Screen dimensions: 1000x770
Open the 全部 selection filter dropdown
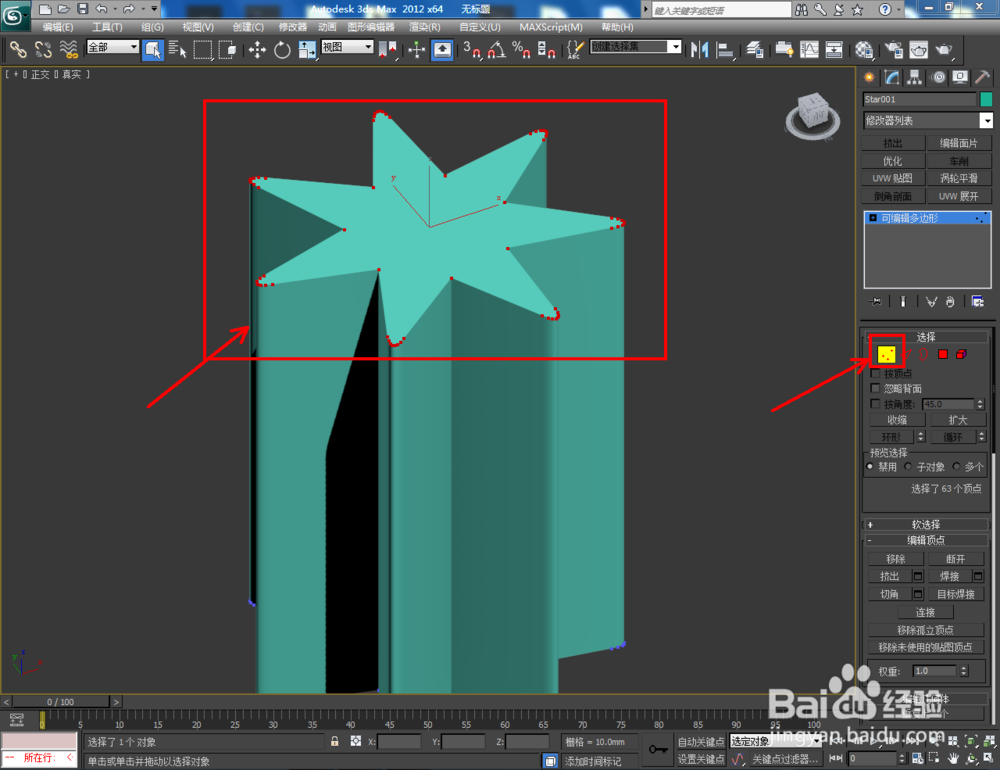(x=113, y=47)
